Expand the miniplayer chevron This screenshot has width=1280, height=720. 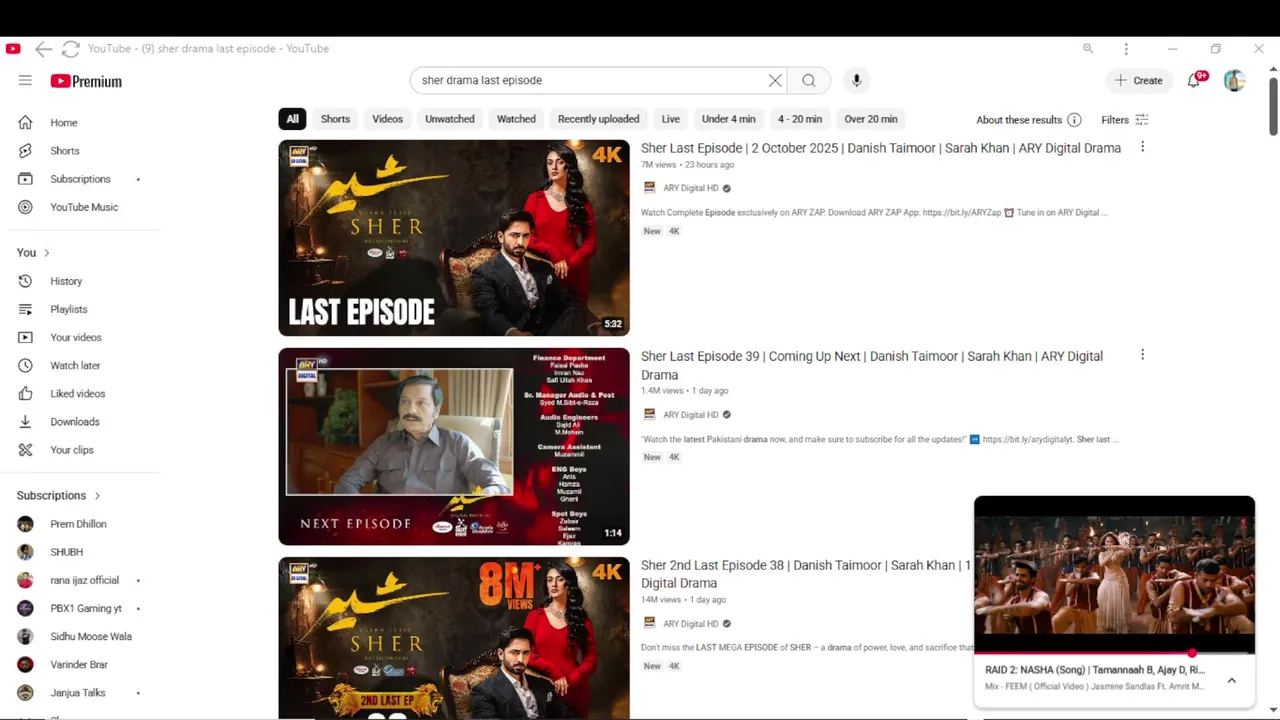coord(1232,680)
